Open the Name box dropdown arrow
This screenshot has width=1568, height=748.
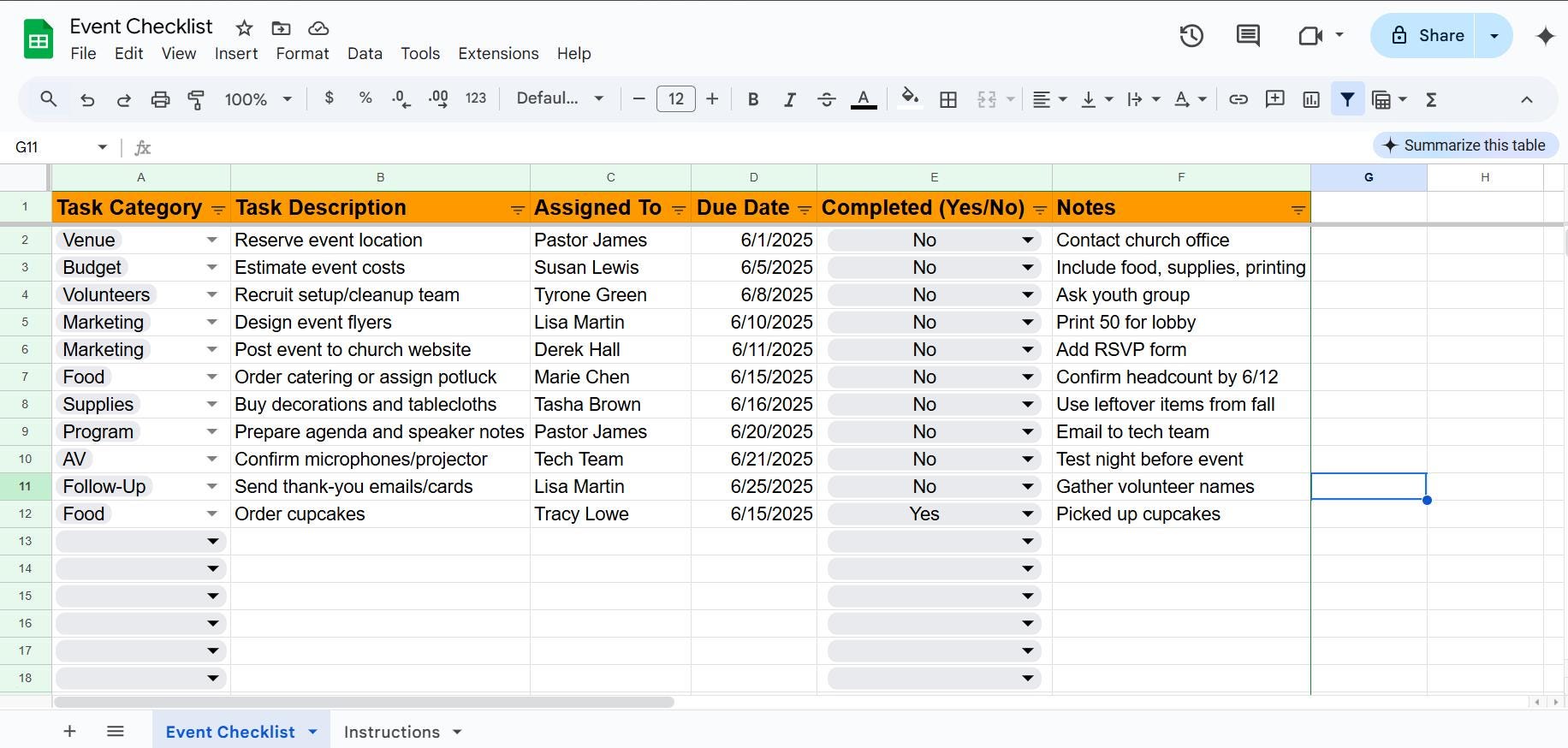pos(103,147)
